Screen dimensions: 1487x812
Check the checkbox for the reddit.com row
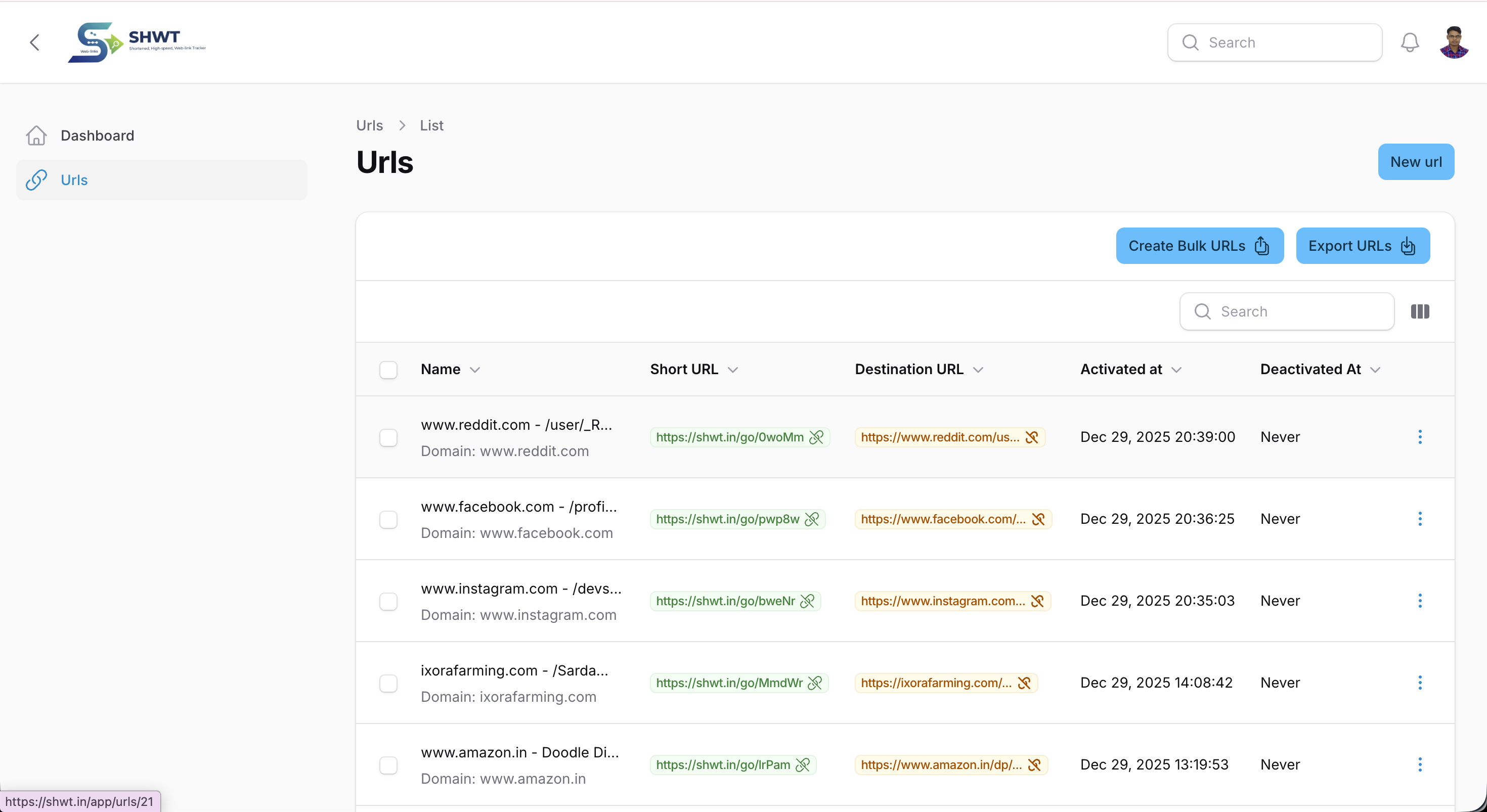[x=388, y=437]
